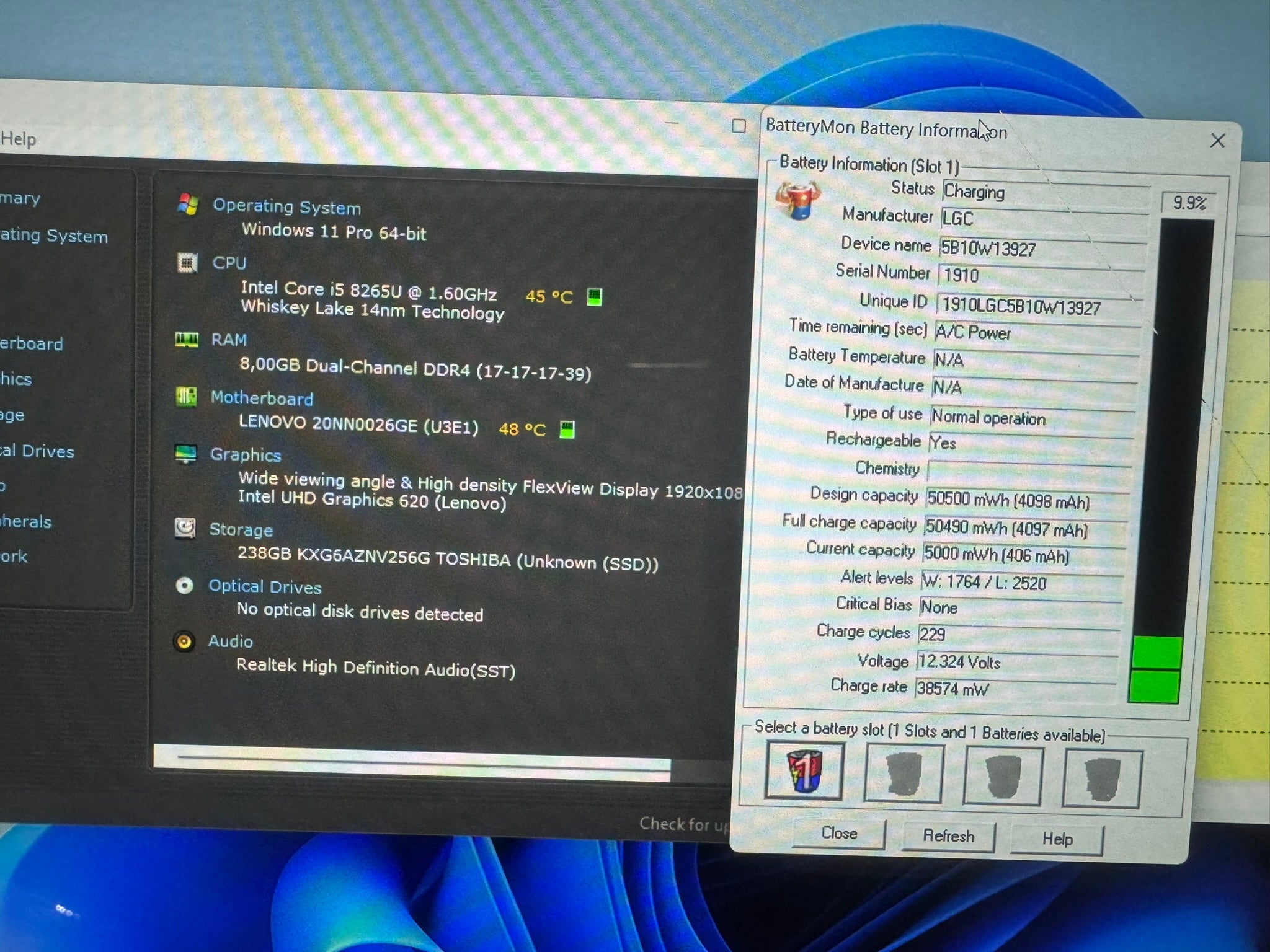
Task: Click the Full charge capacity field 50490 mWh
Action: coord(1025,528)
